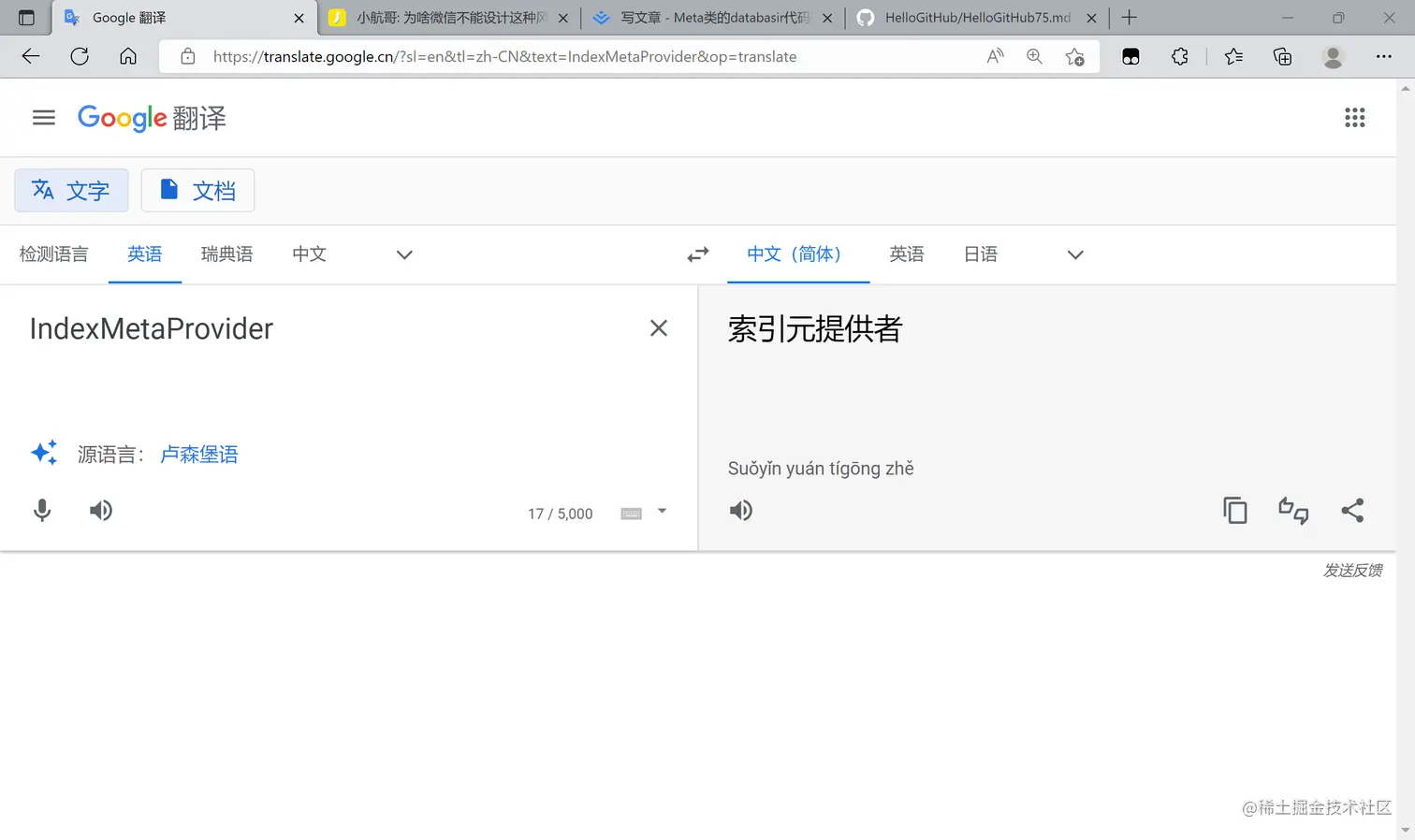This screenshot has height=840, width=1415.
Task: Click the Google 翻译 logo
Action: click(152, 118)
